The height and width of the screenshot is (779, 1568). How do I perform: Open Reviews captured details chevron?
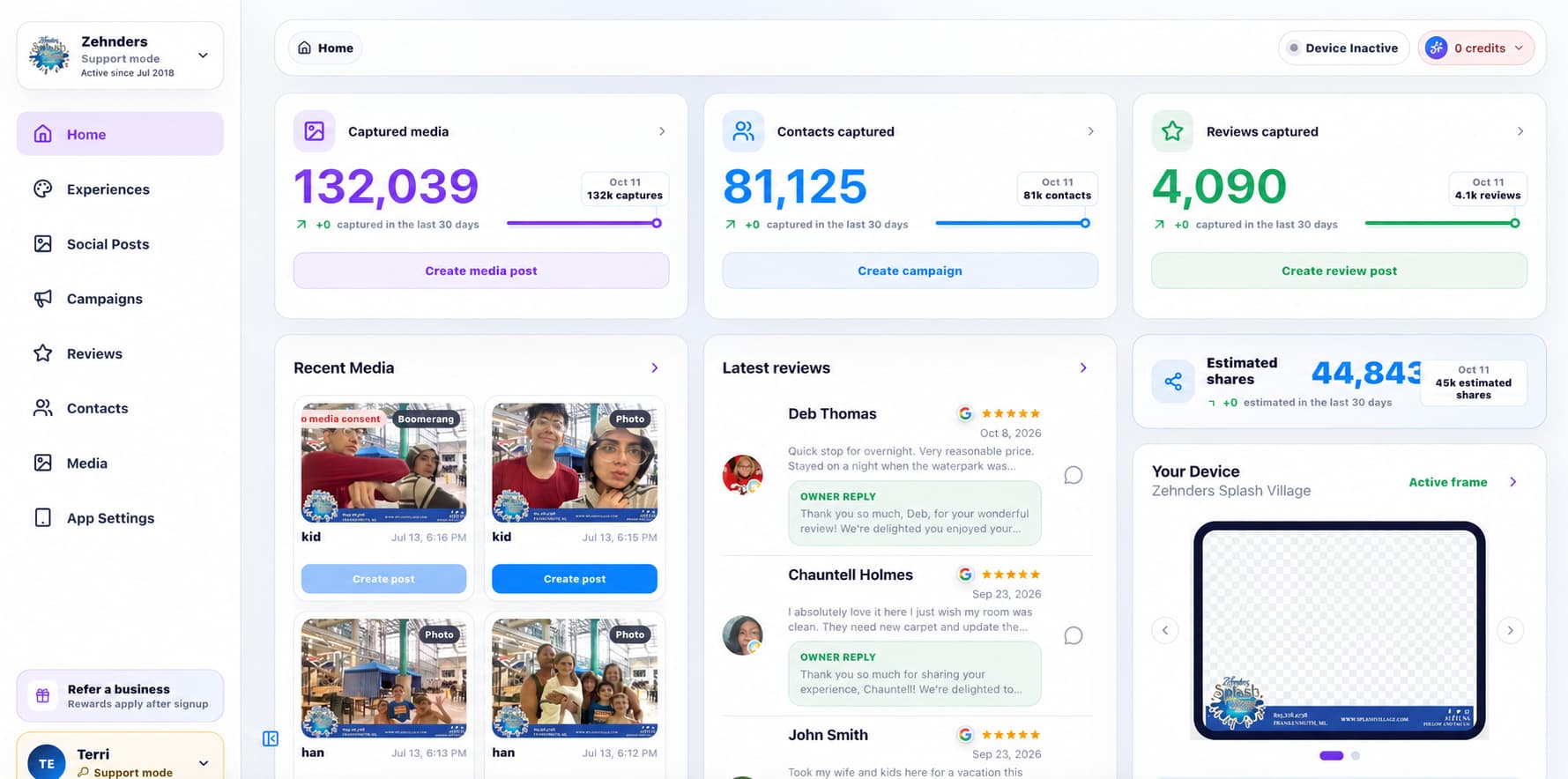(x=1520, y=131)
